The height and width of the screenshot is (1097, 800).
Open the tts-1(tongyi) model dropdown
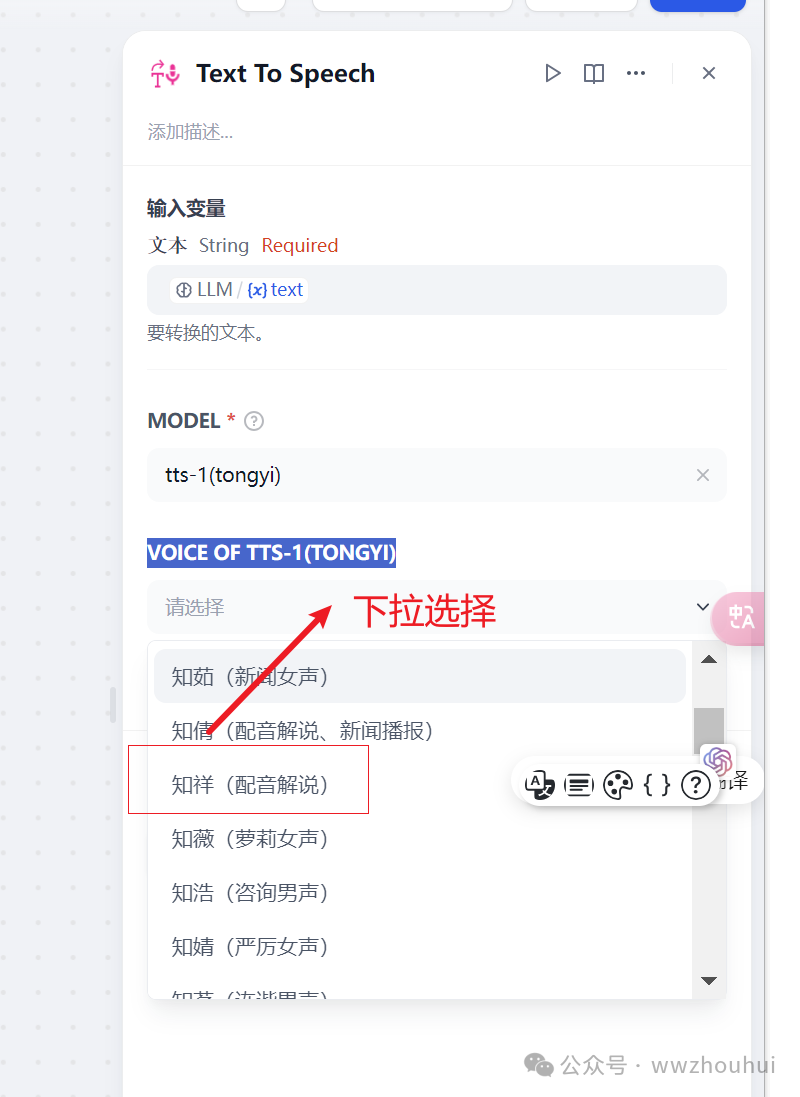[x=437, y=475]
